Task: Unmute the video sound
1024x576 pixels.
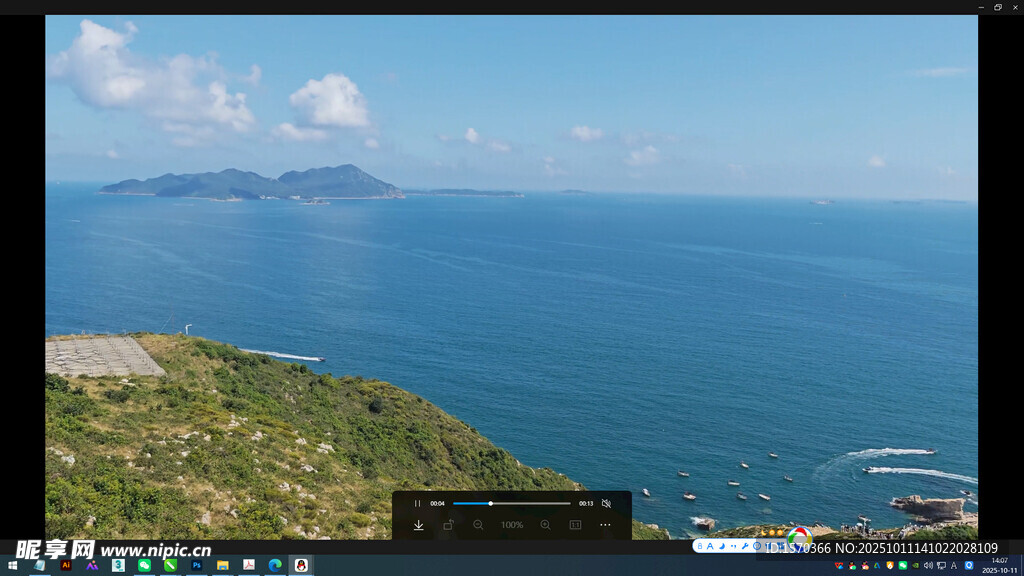Action: click(x=606, y=503)
